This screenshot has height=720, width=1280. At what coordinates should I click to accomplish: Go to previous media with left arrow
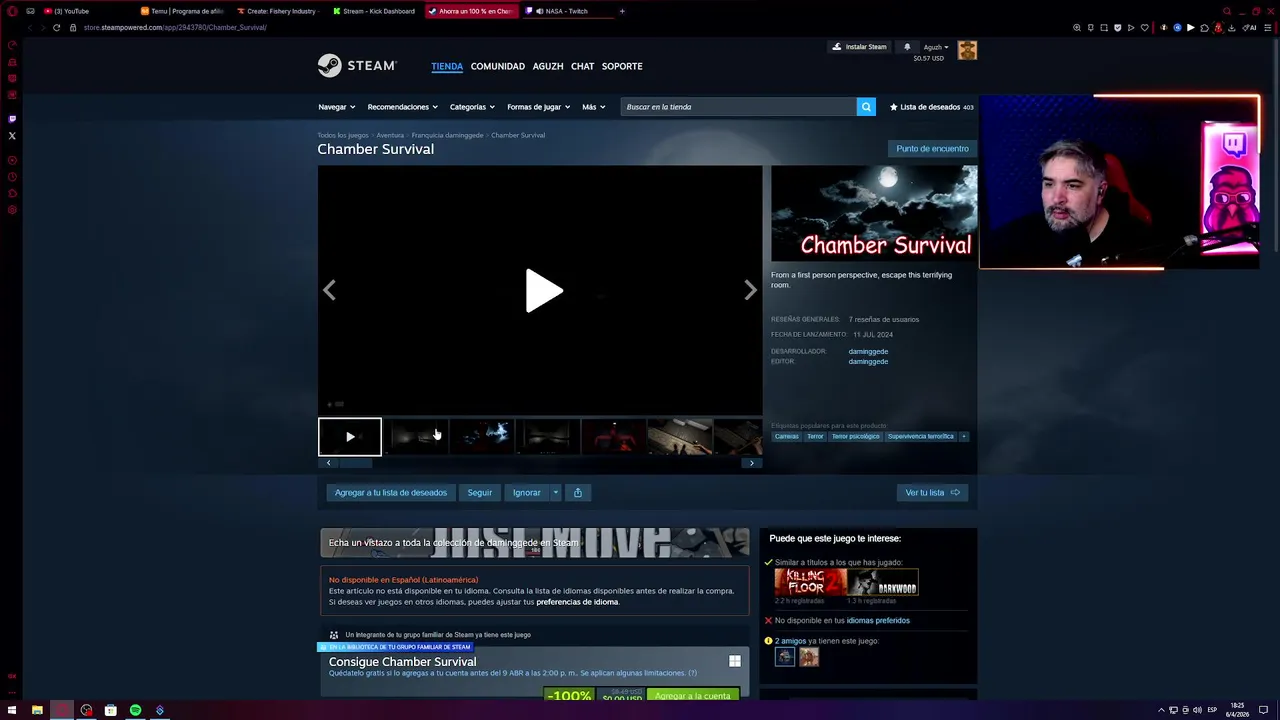click(329, 290)
